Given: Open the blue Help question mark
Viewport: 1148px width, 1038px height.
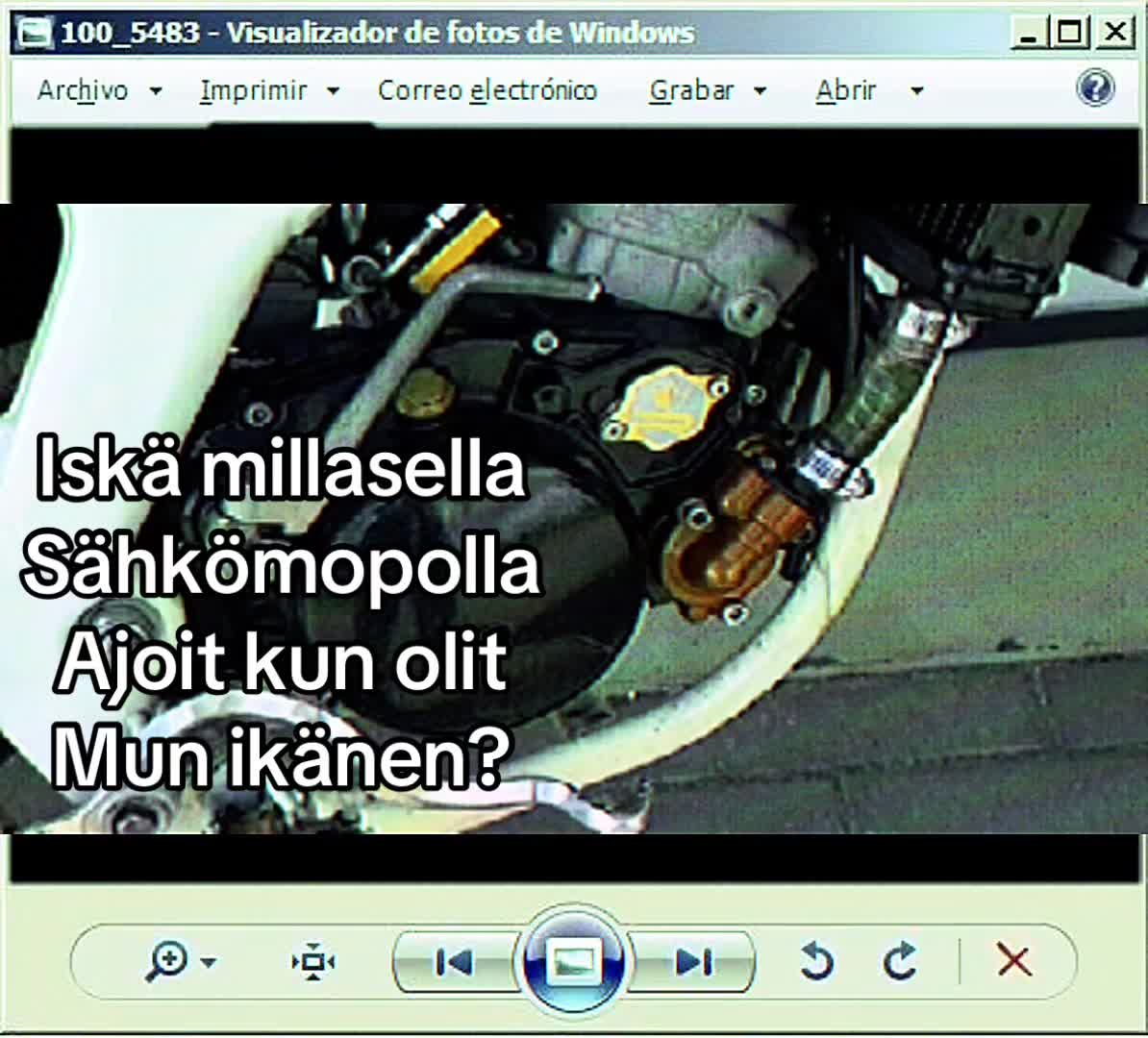Looking at the screenshot, I should pos(1095,88).
